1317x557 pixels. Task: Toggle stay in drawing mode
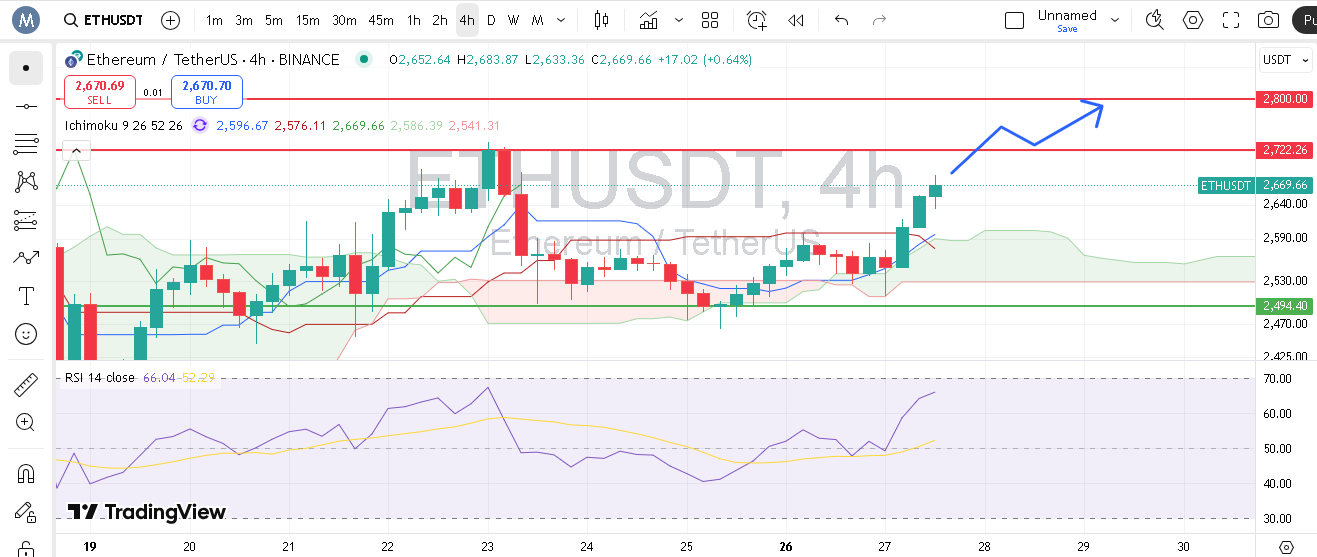pos(26,512)
